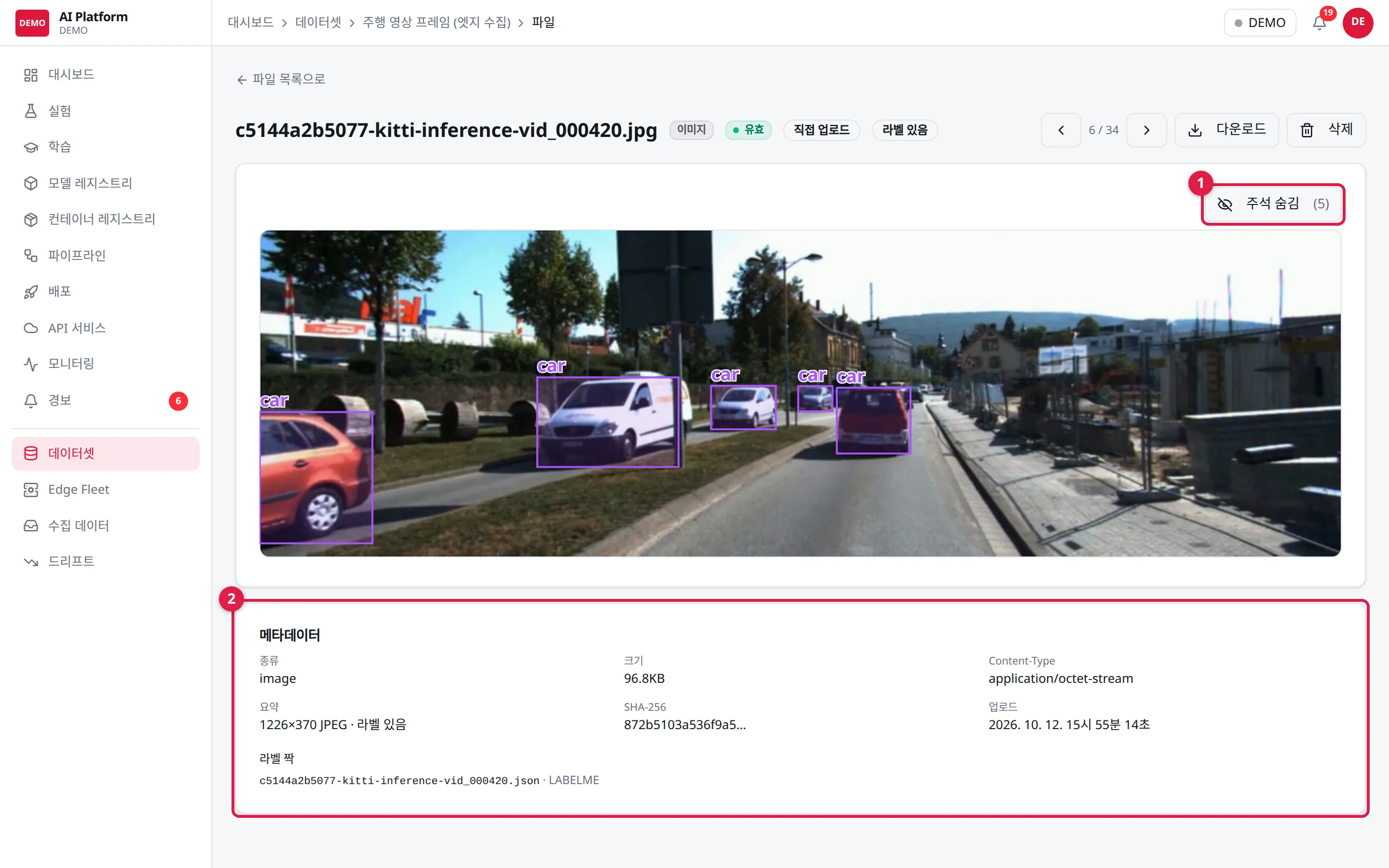Click the 데이터셋 breadcrumb
This screenshot has height=868, width=1389.
[318, 22]
